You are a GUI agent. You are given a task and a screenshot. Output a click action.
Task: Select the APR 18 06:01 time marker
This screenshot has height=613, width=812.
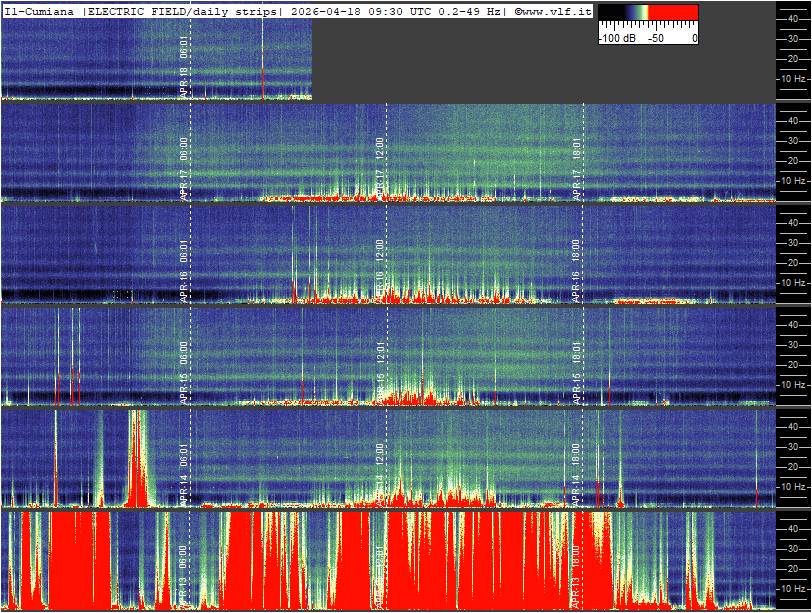click(x=184, y=68)
